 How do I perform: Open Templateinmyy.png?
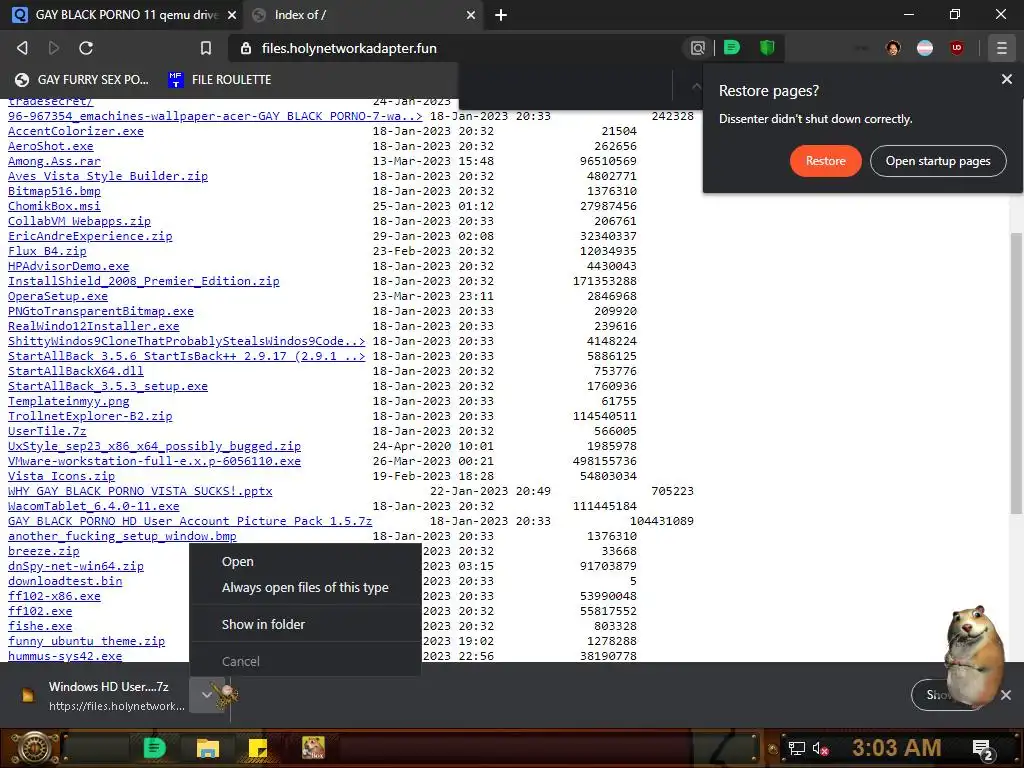click(x=69, y=401)
